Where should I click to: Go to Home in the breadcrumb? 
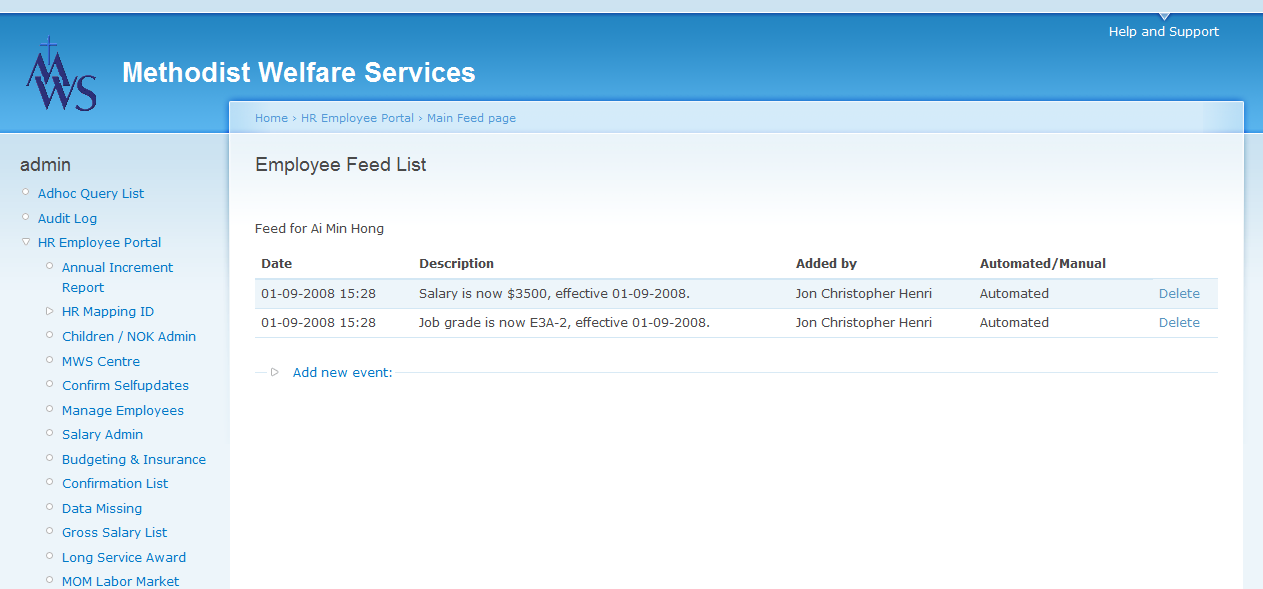tap(271, 118)
